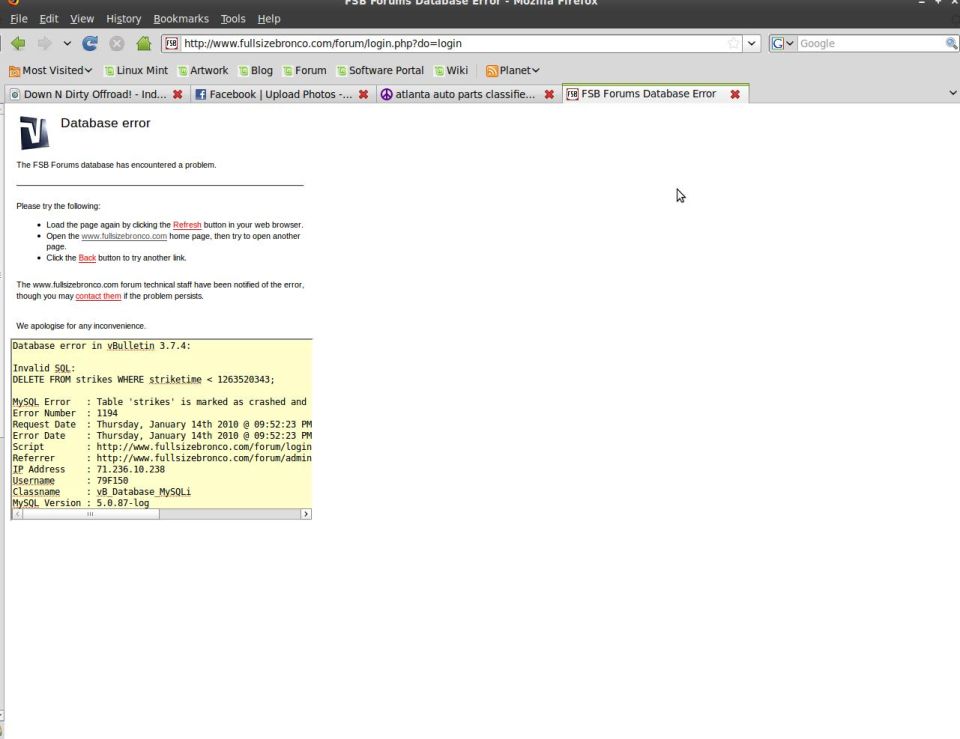Bookmark this page with the star icon
The image size is (960, 739).
(x=733, y=43)
